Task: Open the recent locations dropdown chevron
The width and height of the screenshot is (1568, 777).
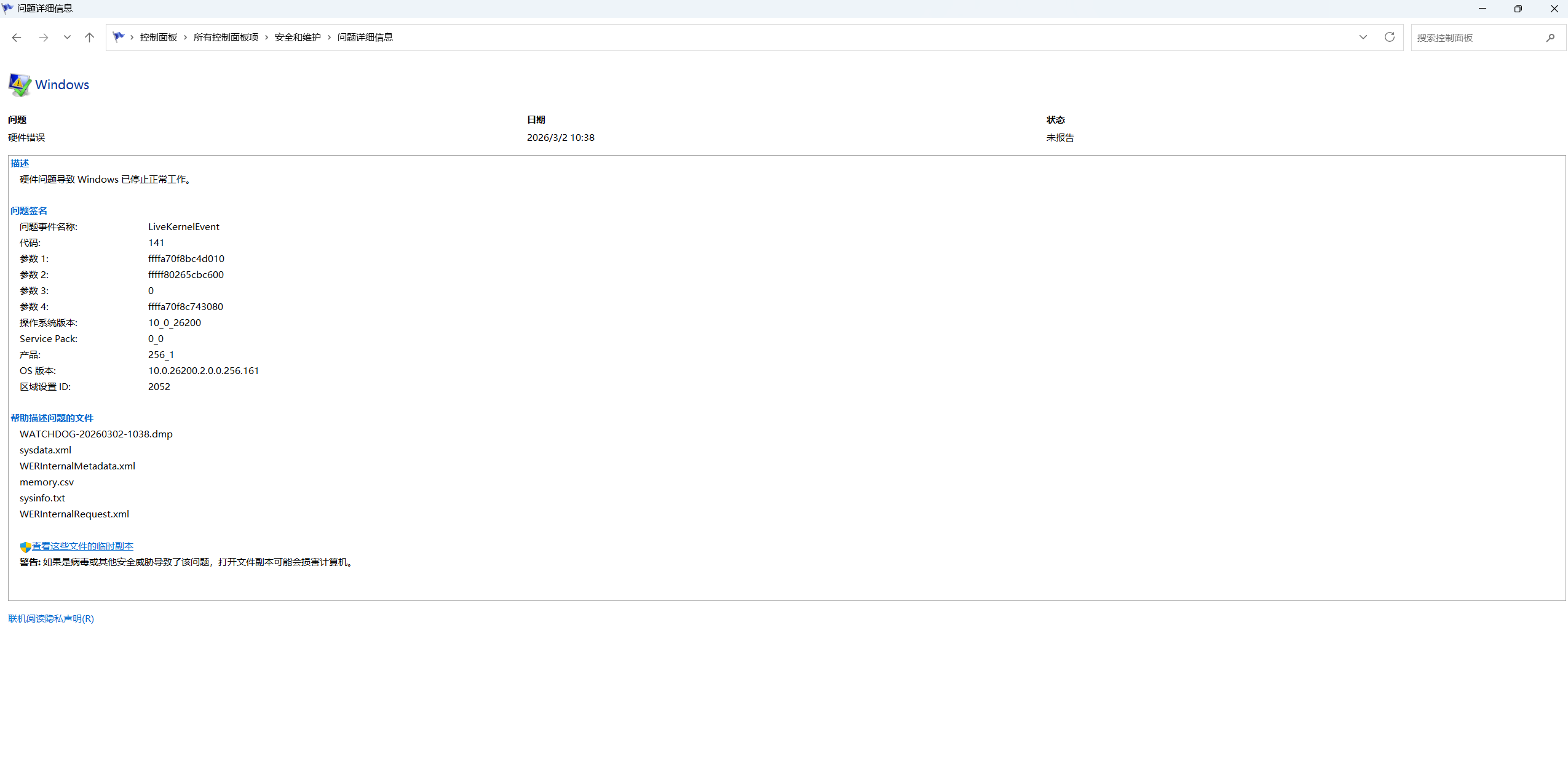Action: click(67, 38)
